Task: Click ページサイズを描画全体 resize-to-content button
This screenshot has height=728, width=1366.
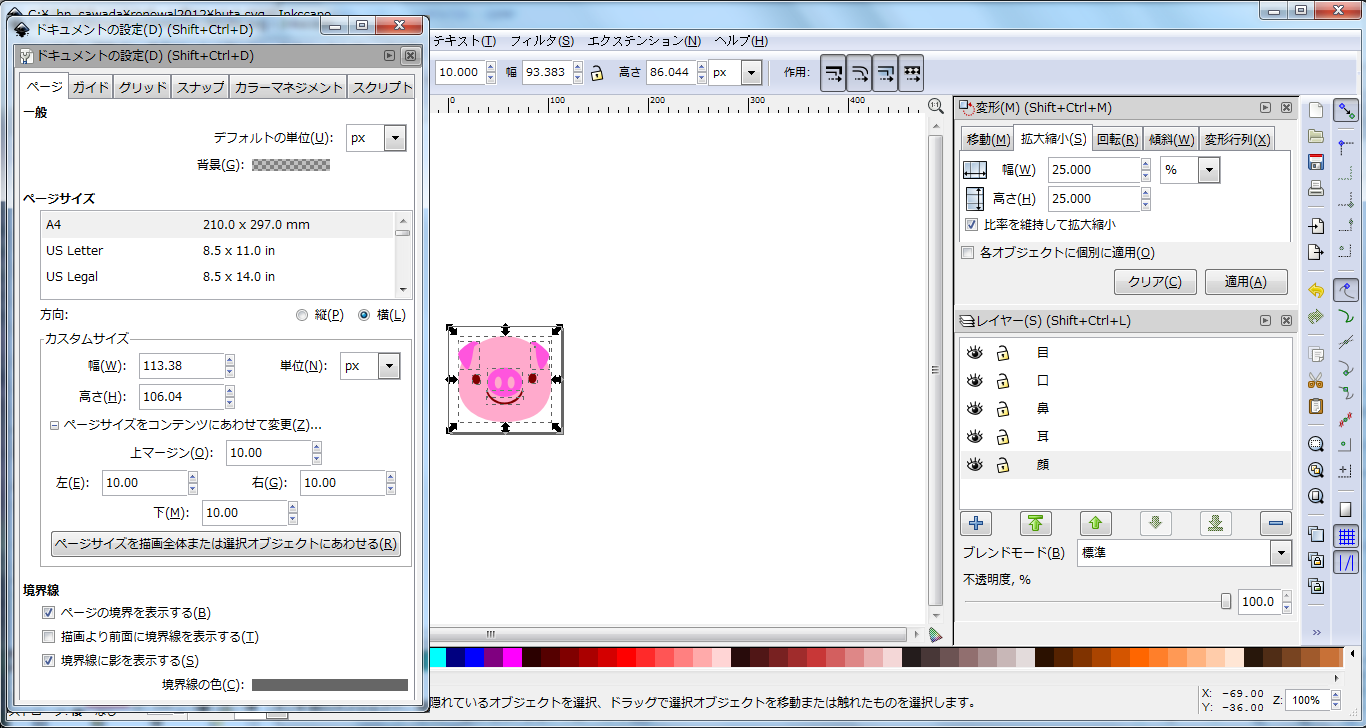Action: [x=226, y=544]
